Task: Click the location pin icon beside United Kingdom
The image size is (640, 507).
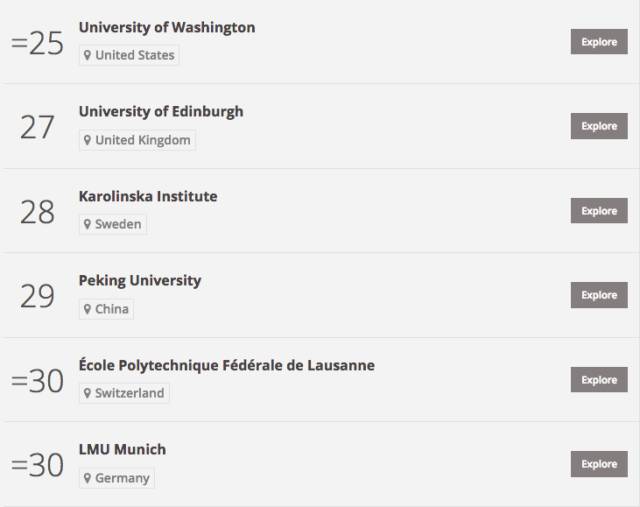Action: (87, 140)
